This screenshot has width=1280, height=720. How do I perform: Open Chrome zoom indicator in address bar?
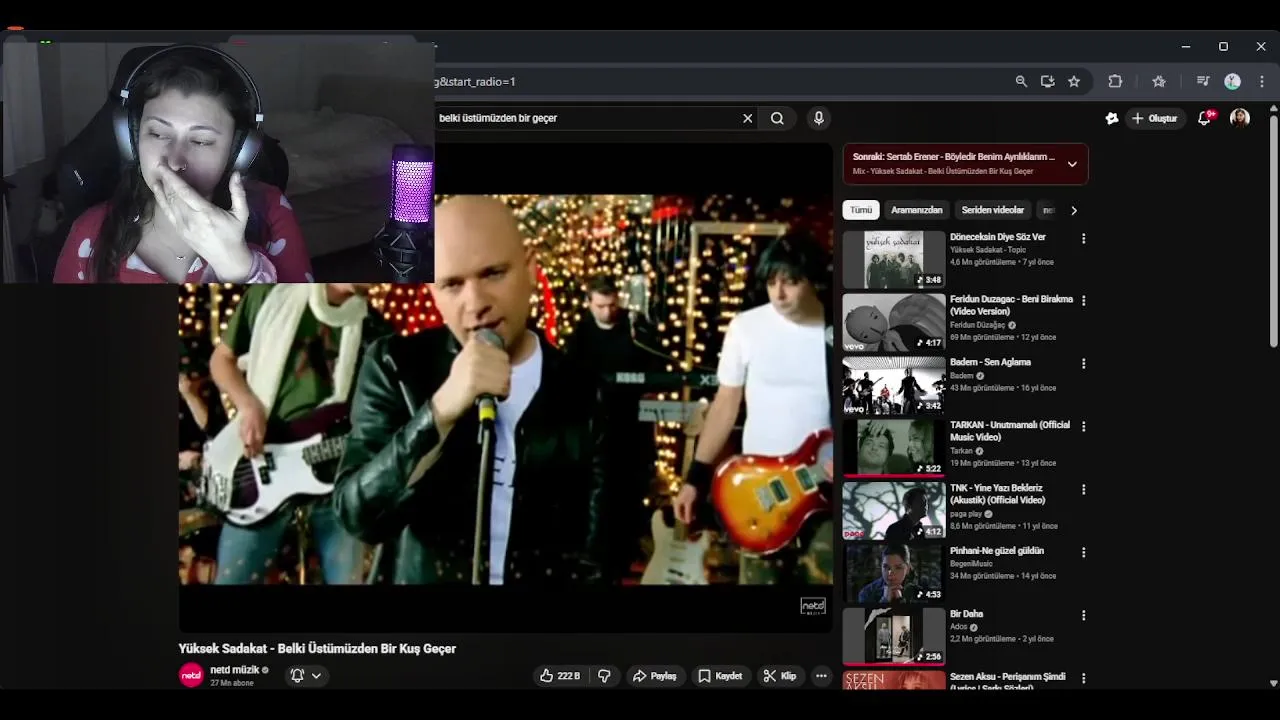[x=1021, y=82]
